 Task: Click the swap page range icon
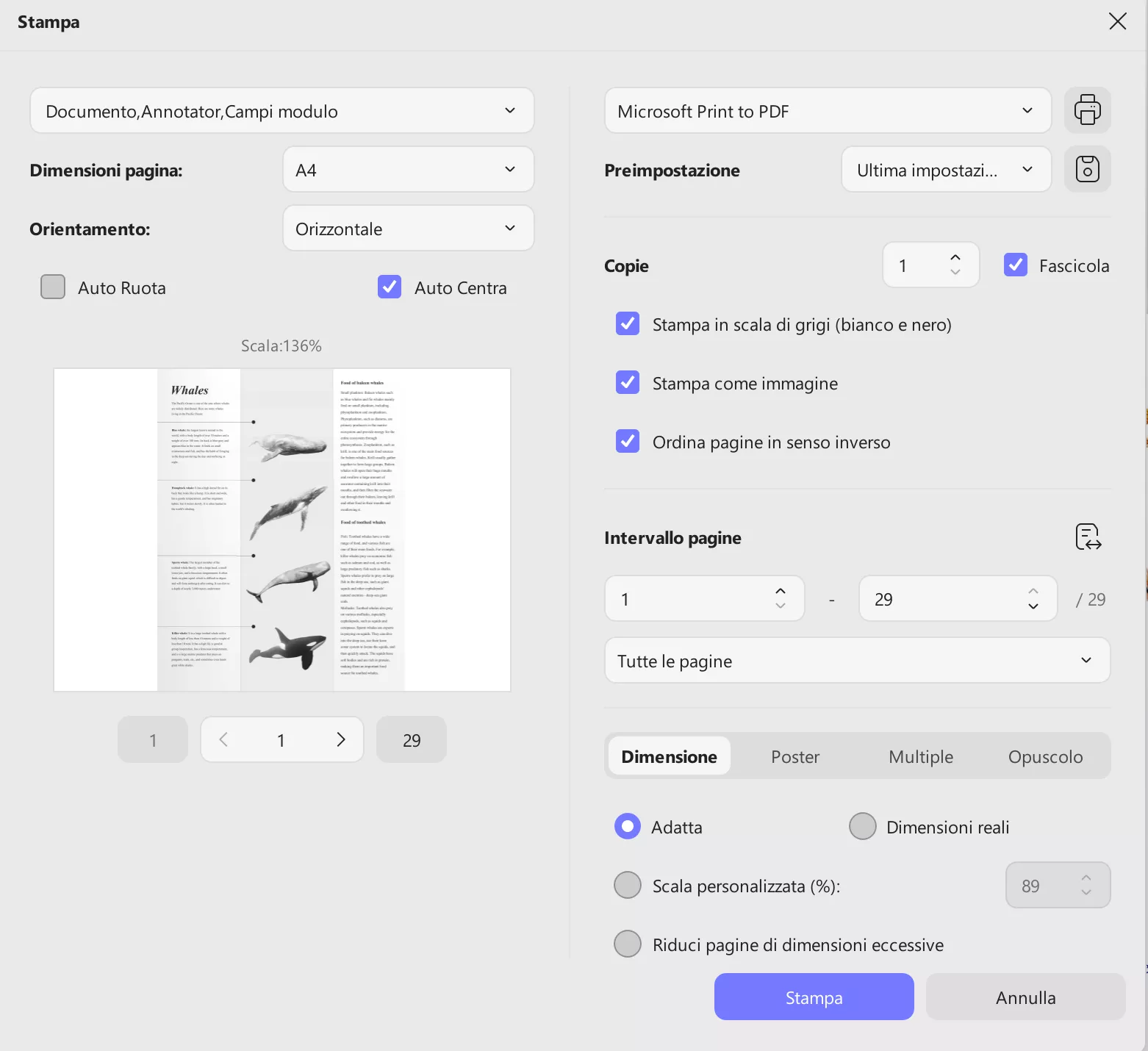pos(1088,537)
